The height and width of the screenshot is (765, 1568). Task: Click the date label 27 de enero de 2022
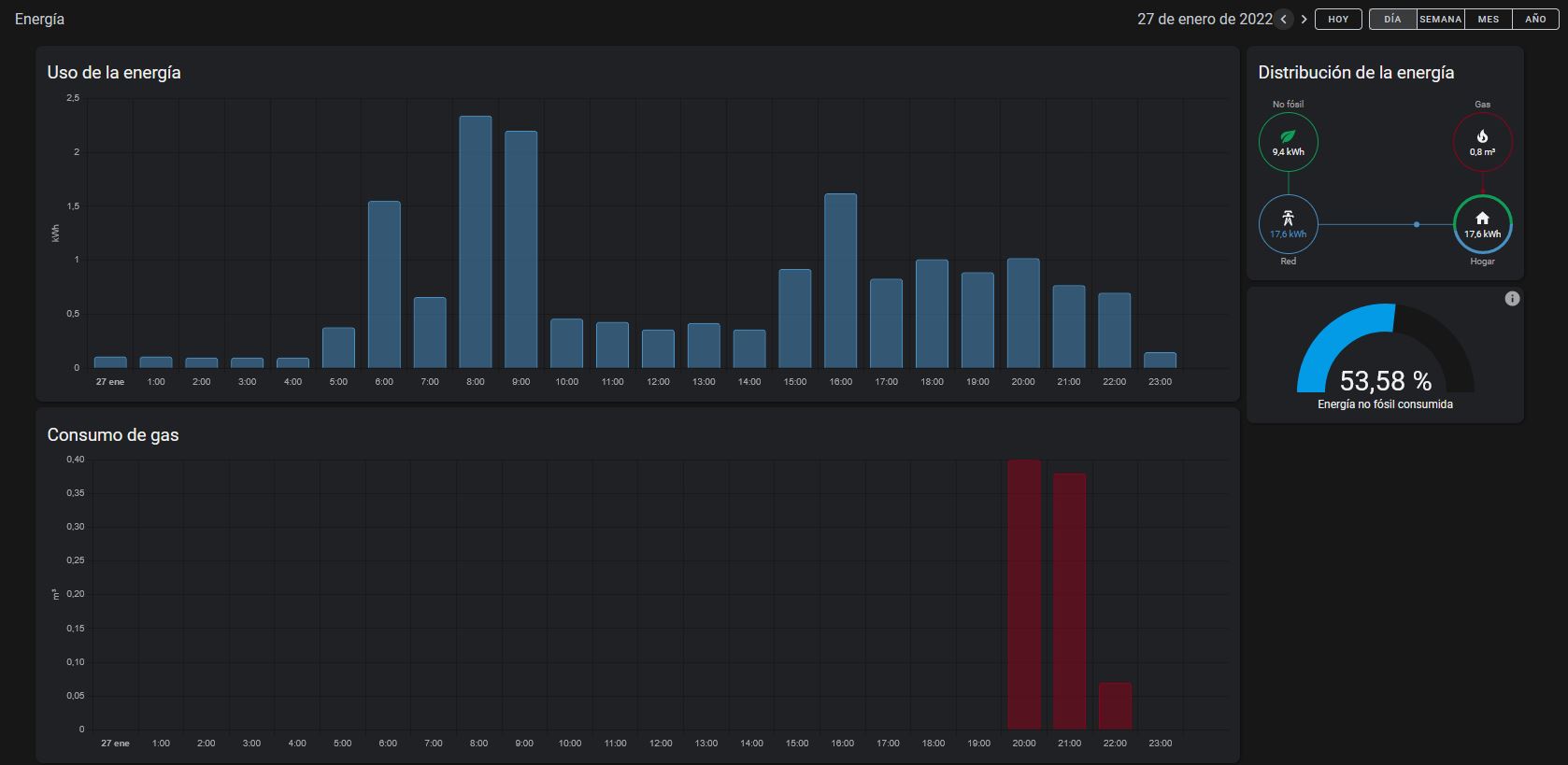(1204, 20)
